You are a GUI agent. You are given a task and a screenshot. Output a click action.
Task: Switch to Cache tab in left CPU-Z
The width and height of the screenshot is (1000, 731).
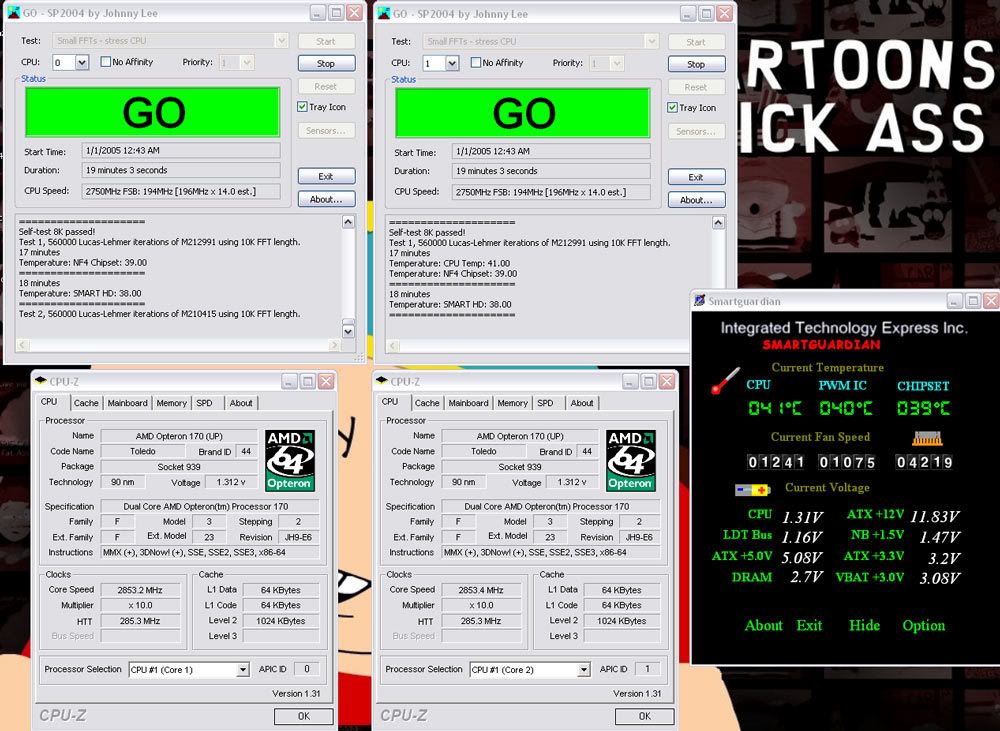(86, 403)
